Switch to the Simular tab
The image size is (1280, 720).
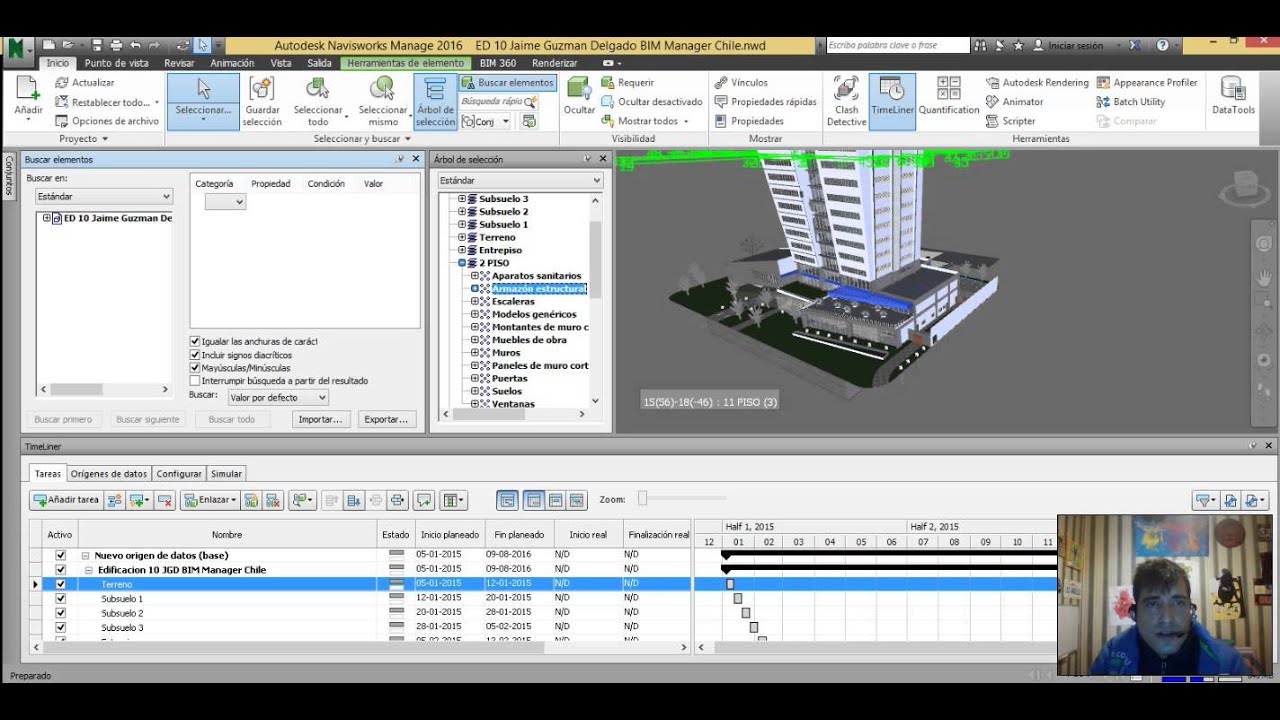pyautogui.click(x=226, y=474)
